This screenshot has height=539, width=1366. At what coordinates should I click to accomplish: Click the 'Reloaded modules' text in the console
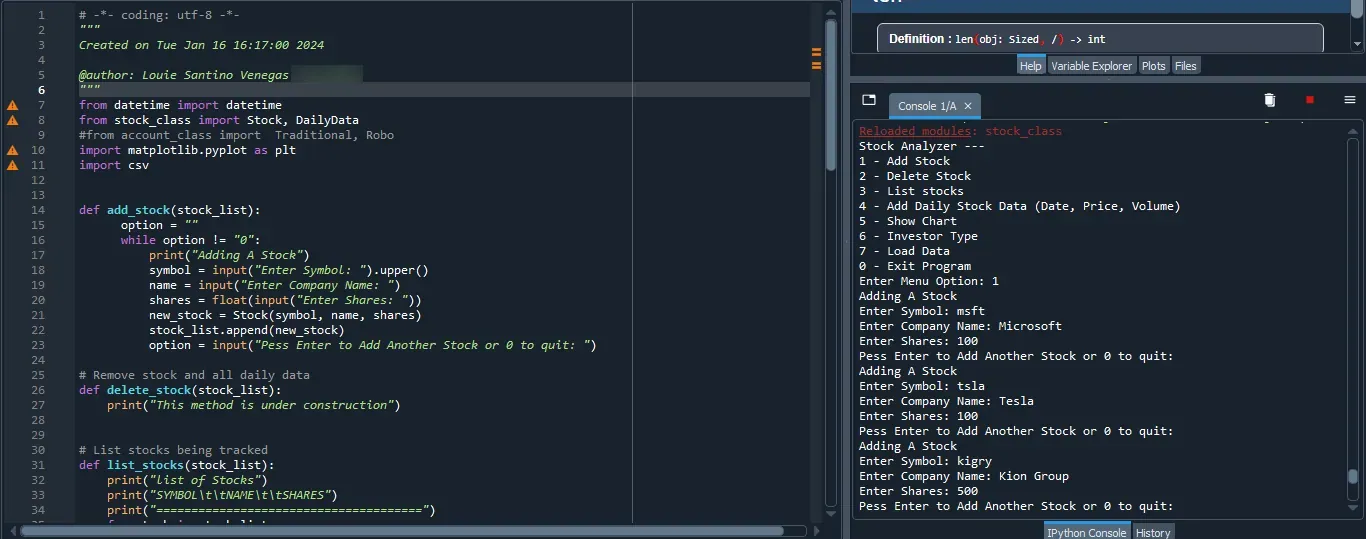pyautogui.click(x=914, y=131)
